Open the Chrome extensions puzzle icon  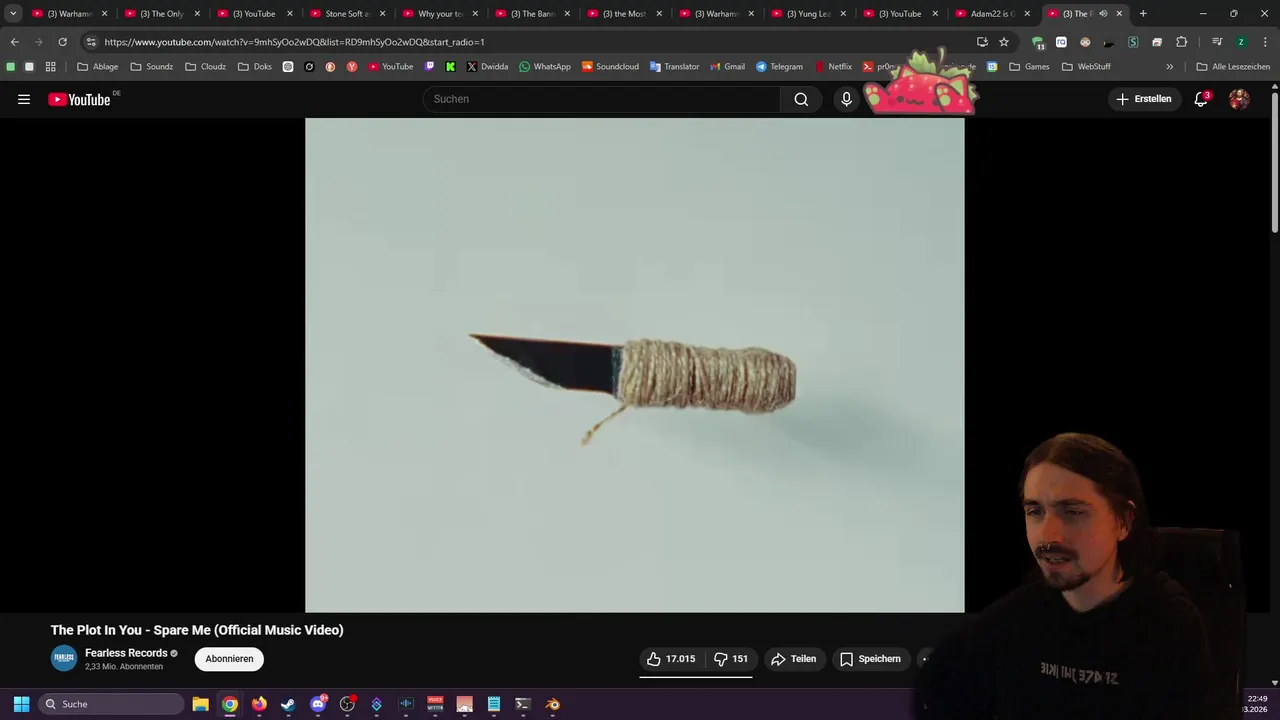tap(1182, 42)
